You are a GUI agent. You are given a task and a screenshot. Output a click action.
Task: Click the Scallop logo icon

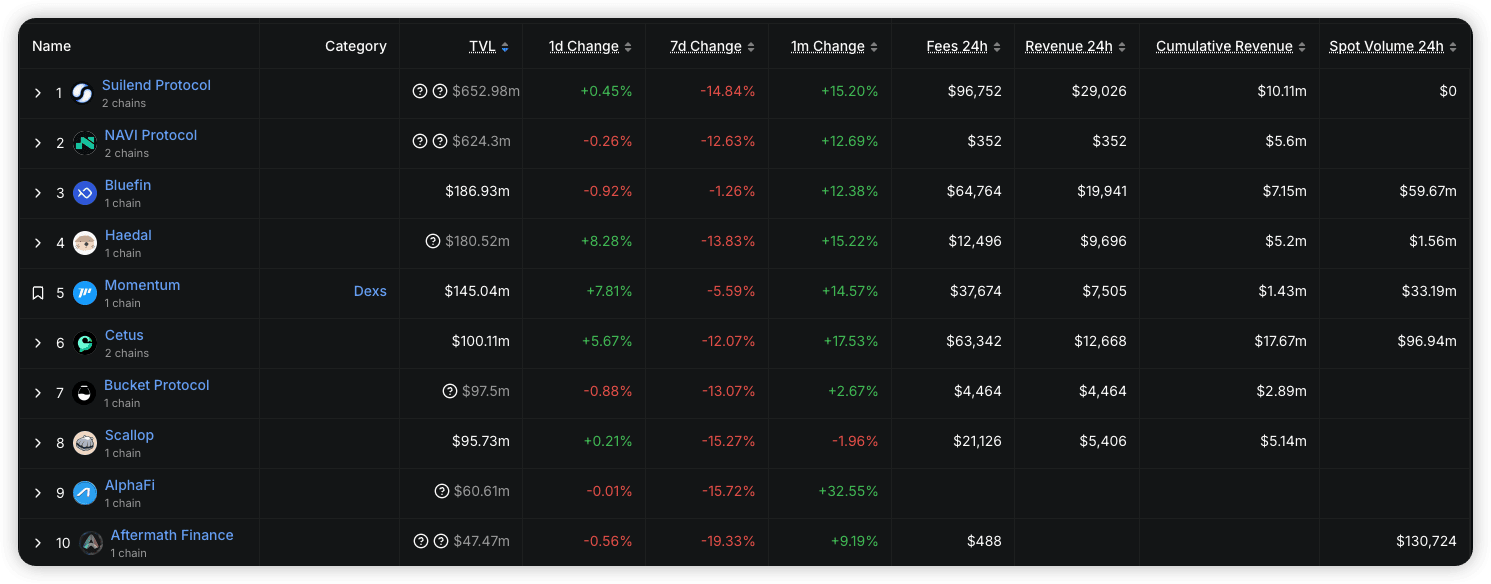(x=85, y=443)
